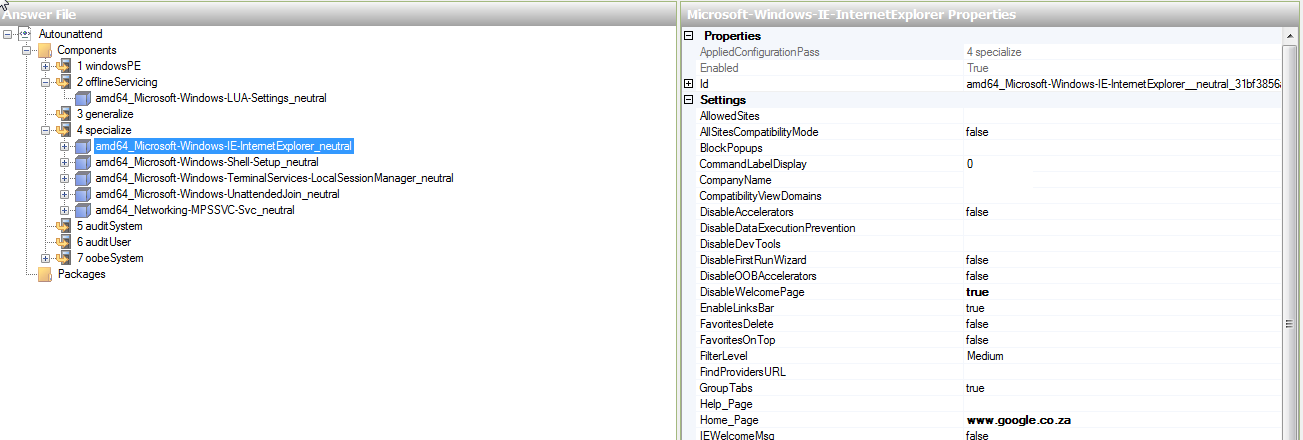Click the UnattendedJoin component icon
The image size is (1303, 440).
pyautogui.click(x=82, y=194)
